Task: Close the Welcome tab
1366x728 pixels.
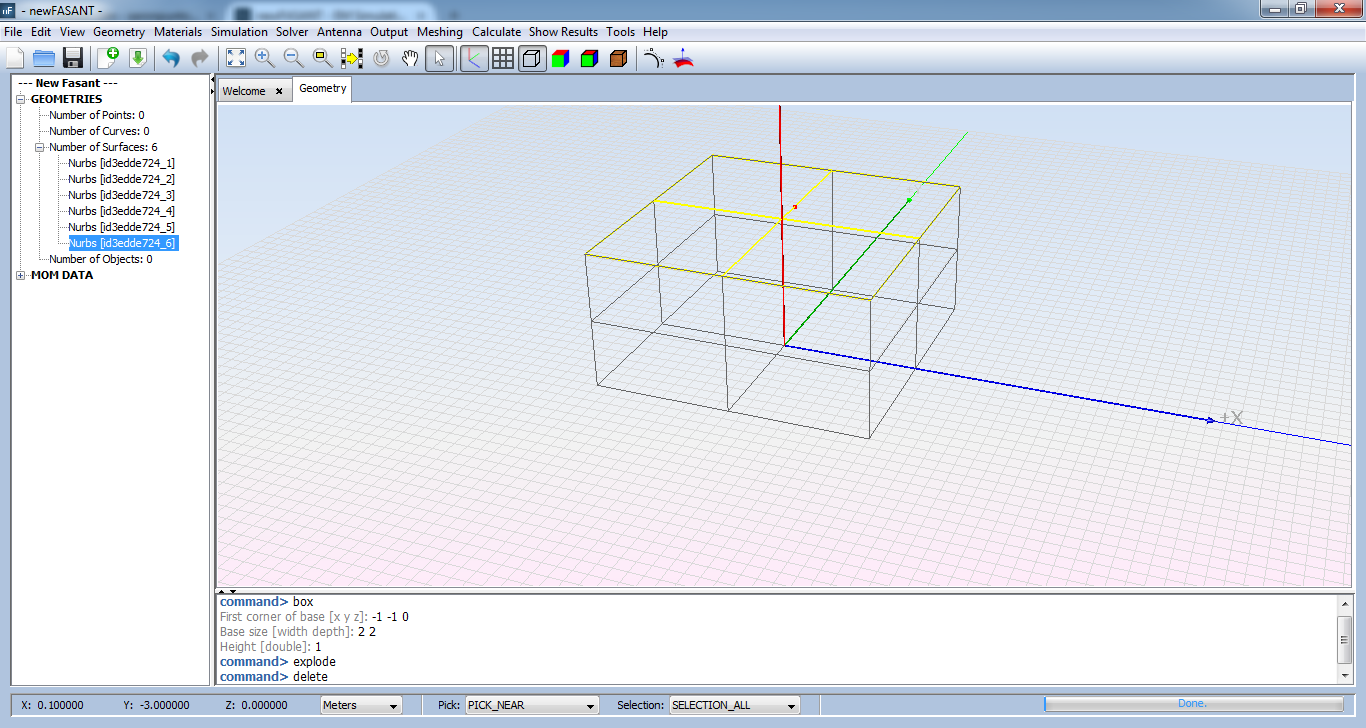Action: pos(279,91)
